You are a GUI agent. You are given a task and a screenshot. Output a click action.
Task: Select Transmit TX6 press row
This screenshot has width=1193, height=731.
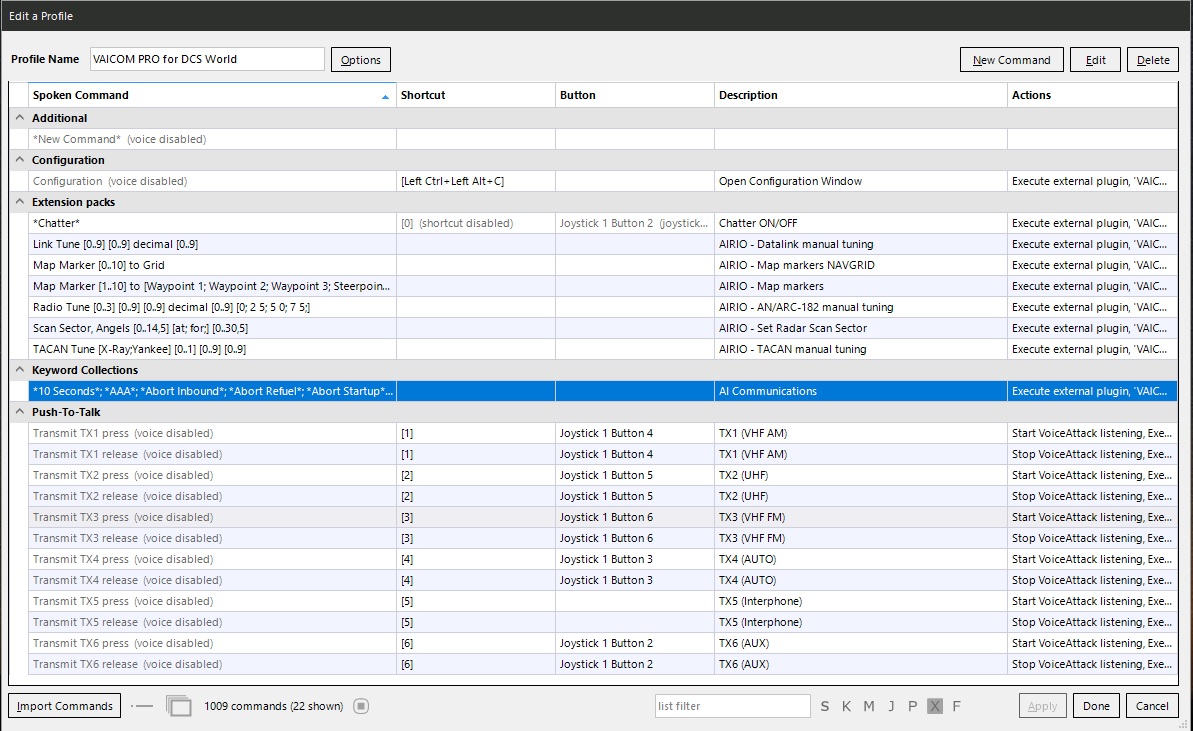(603, 643)
